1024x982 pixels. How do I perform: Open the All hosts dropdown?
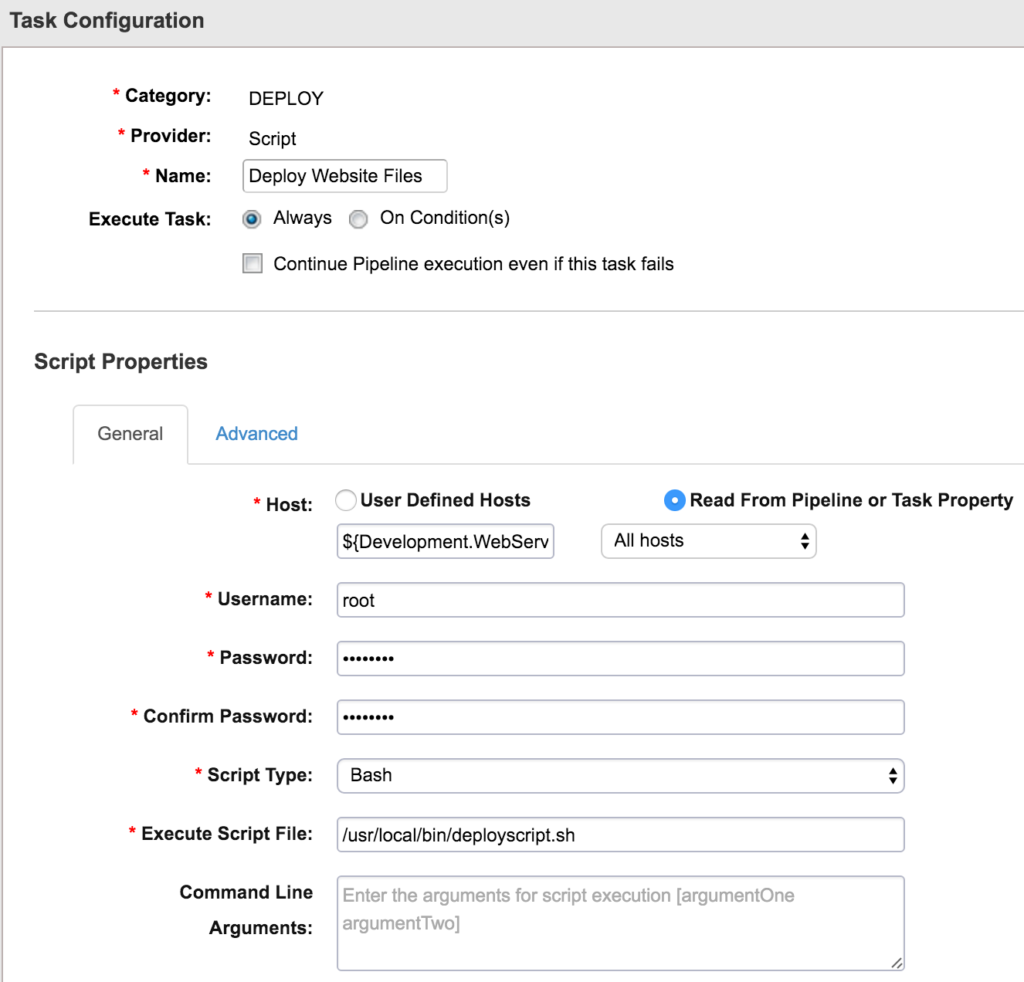click(708, 541)
